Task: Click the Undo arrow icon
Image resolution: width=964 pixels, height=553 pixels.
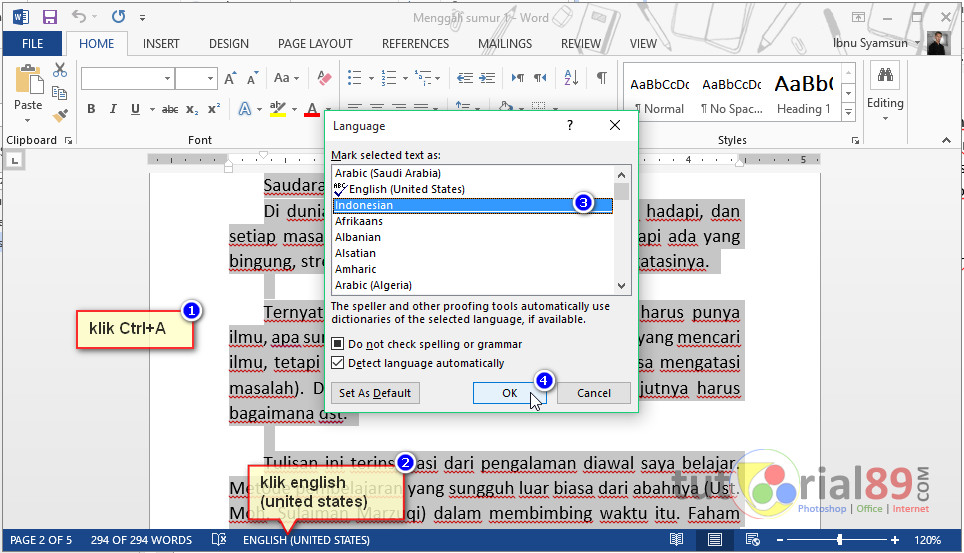Action: tap(79, 17)
